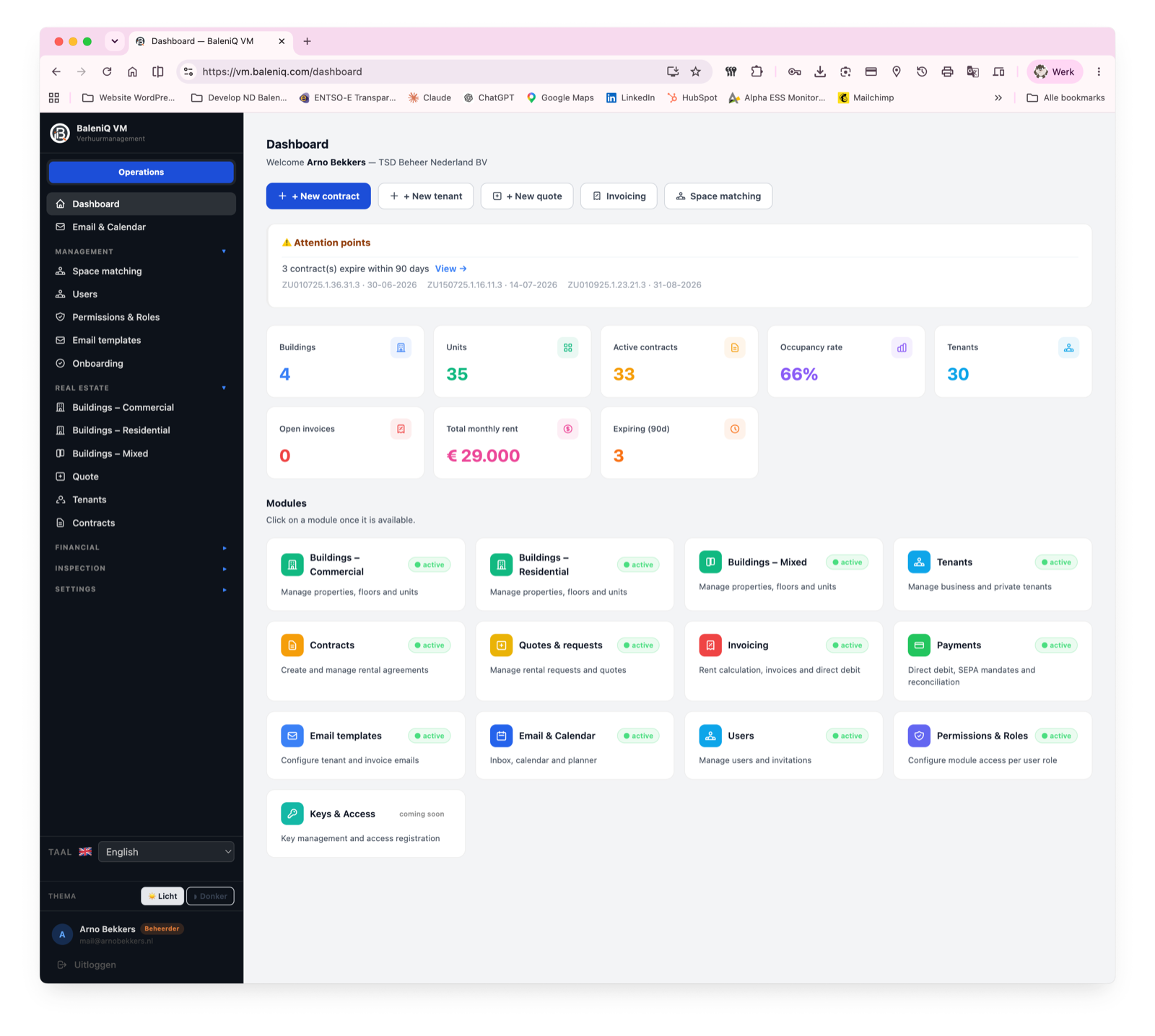
Task: Click the Units grid icon
Action: click(568, 347)
